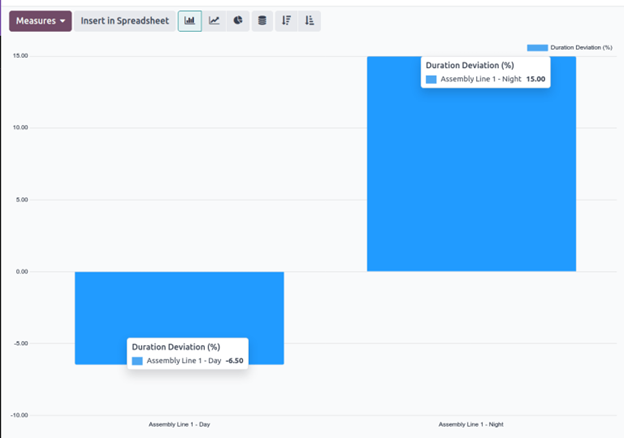Screen dimensions: 624x438
Task: Switch to line chart view
Action: pyautogui.click(x=214, y=21)
